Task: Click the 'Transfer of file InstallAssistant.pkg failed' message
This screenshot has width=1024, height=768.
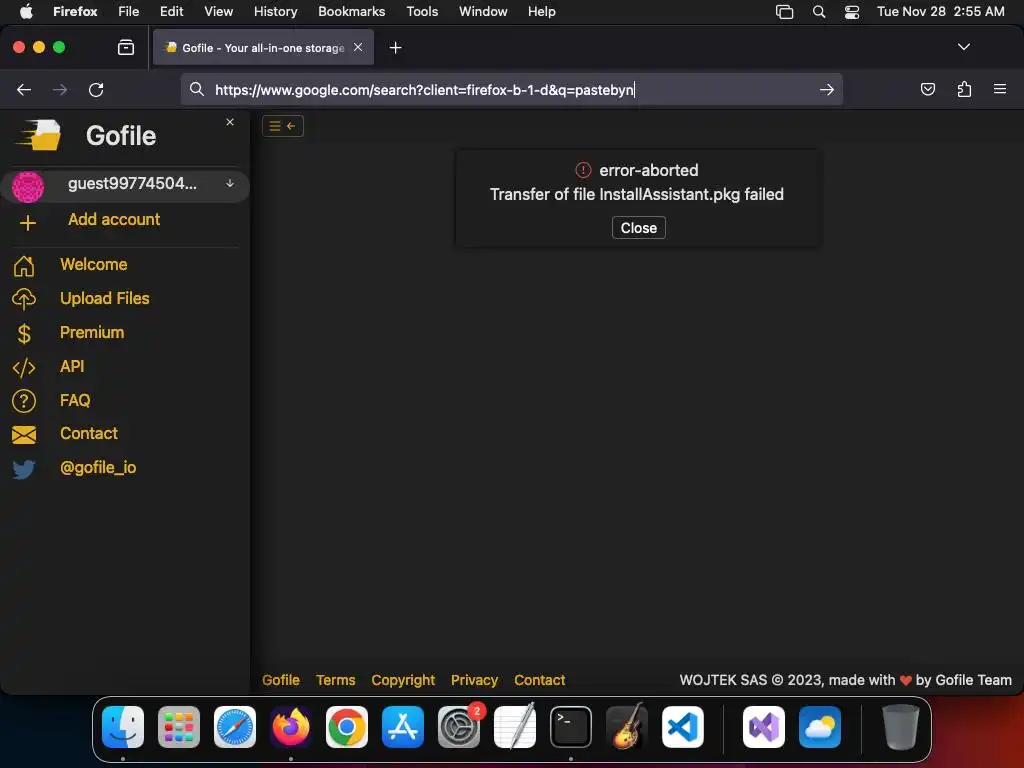Action: coord(637,195)
